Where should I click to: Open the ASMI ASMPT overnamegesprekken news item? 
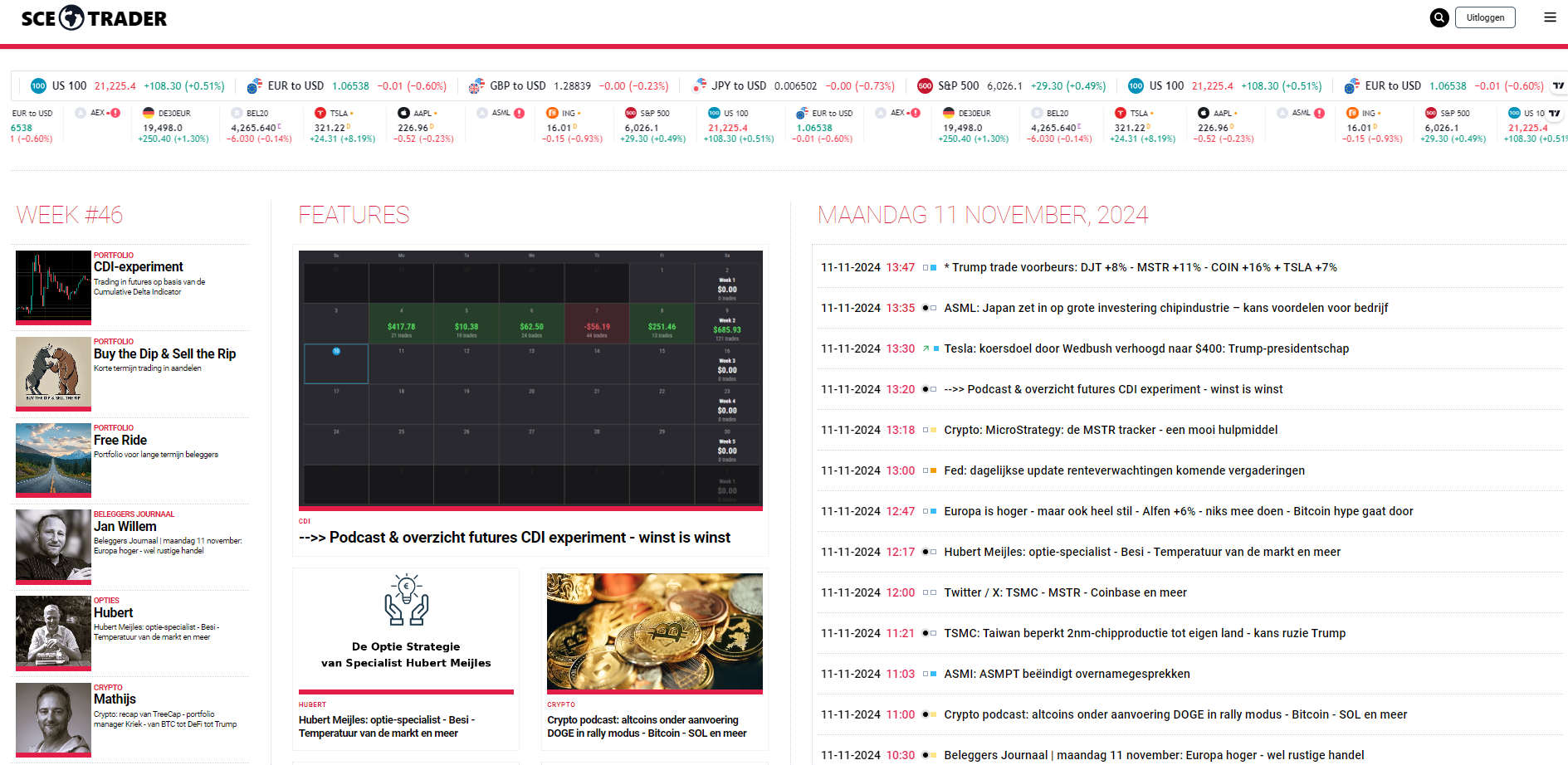tap(1067, 674)
